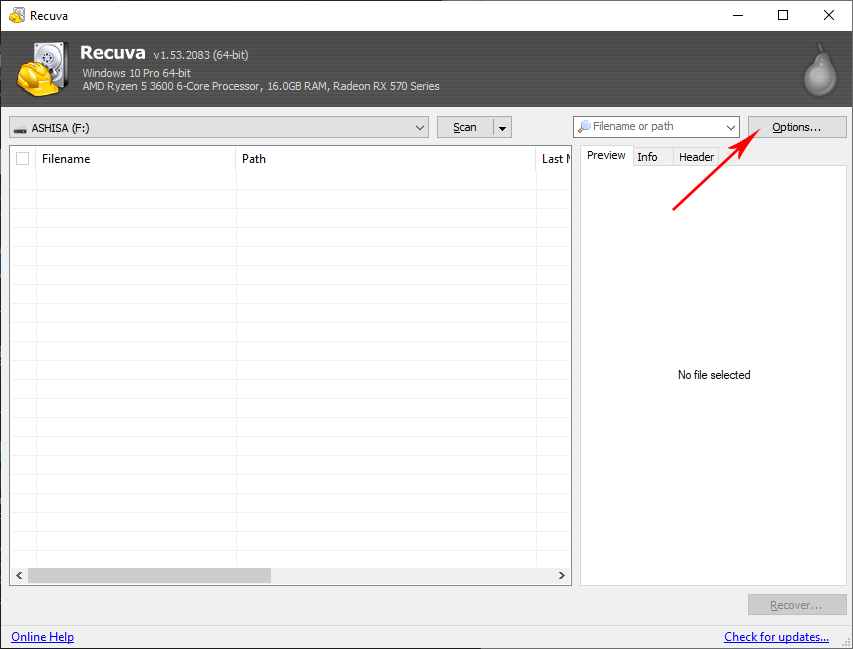
Task: Click the version text v1.53.2083 (64-bit)
Action: 201,55
